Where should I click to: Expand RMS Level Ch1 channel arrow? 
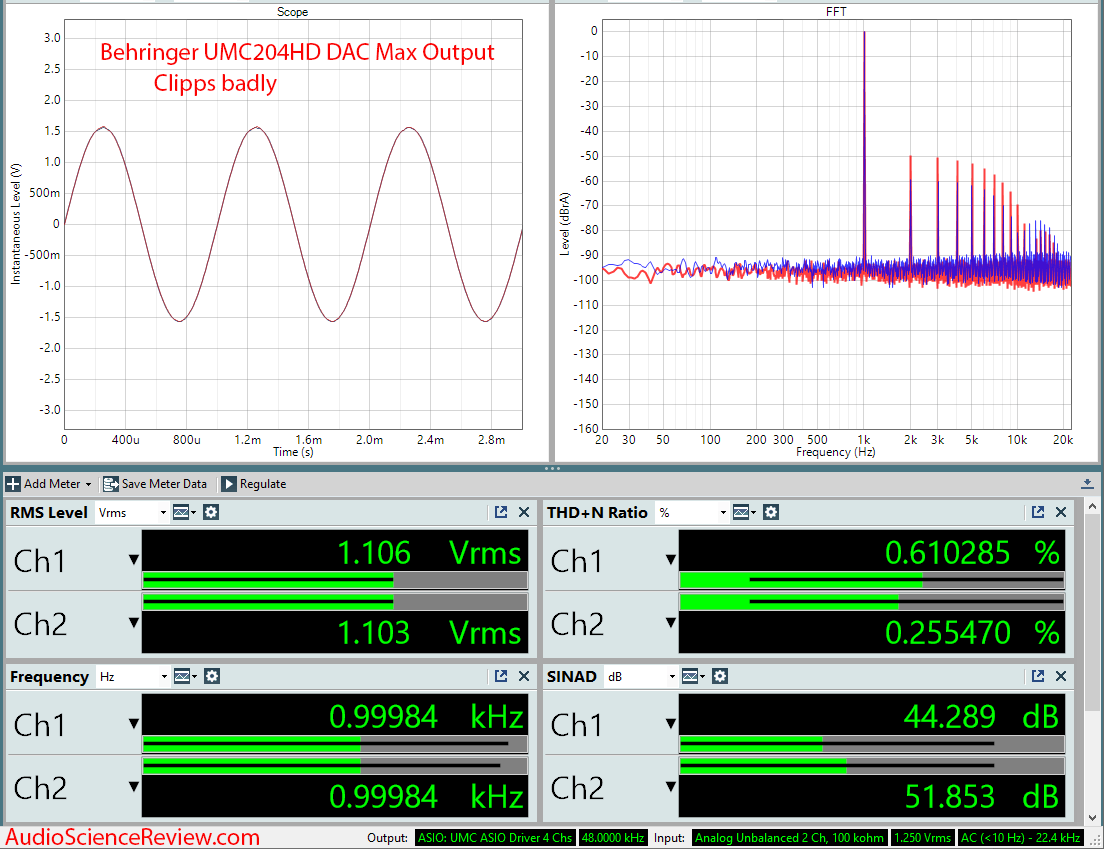coord(134,560)
